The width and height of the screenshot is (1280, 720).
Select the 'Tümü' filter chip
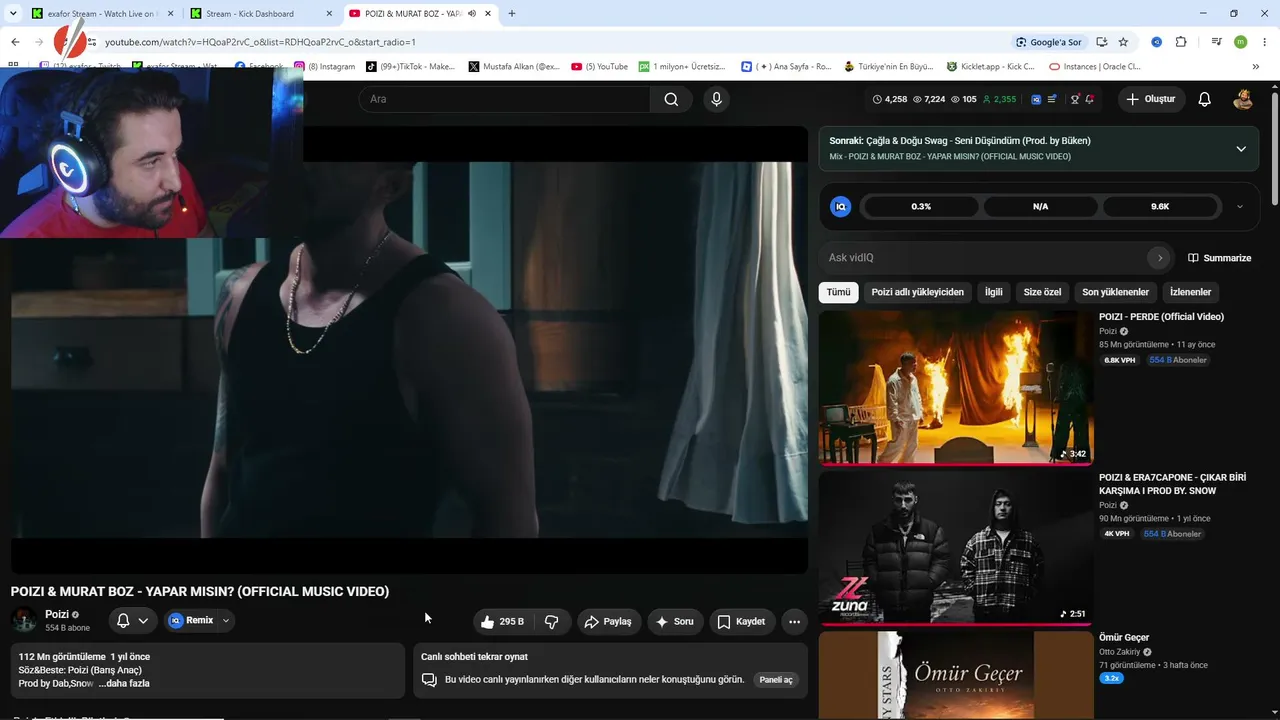point(838,292)
